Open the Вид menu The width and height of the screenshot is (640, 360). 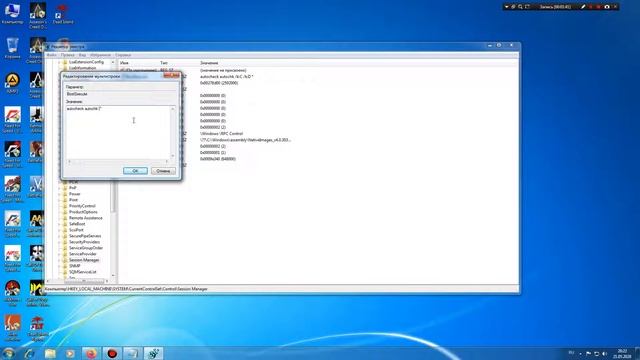click(82, 55)
